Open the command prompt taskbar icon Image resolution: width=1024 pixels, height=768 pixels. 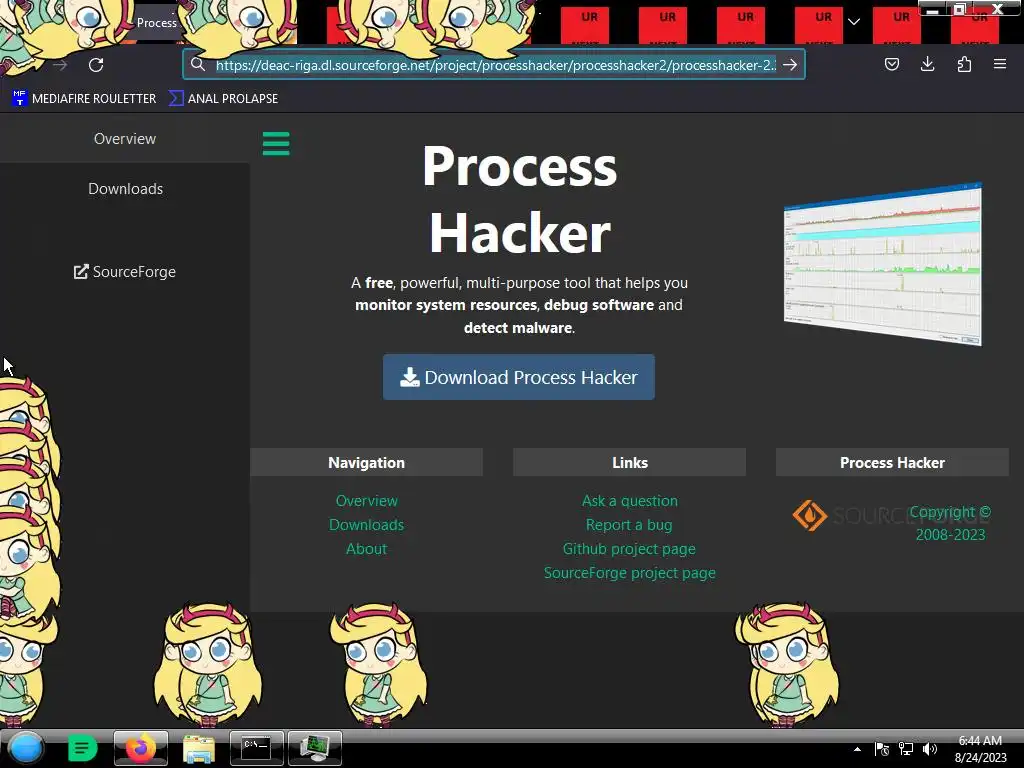(257, 748)
